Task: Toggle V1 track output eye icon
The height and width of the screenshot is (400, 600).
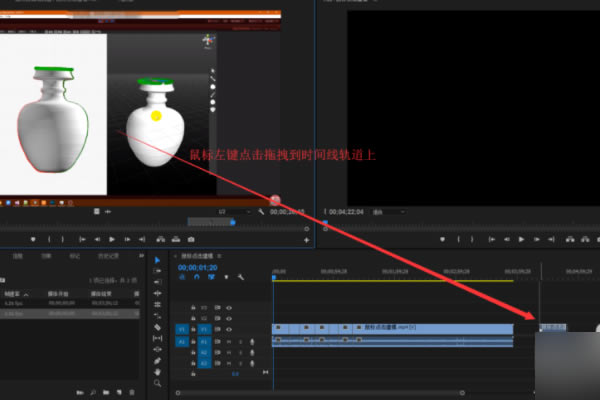Action: coord(229,327)
